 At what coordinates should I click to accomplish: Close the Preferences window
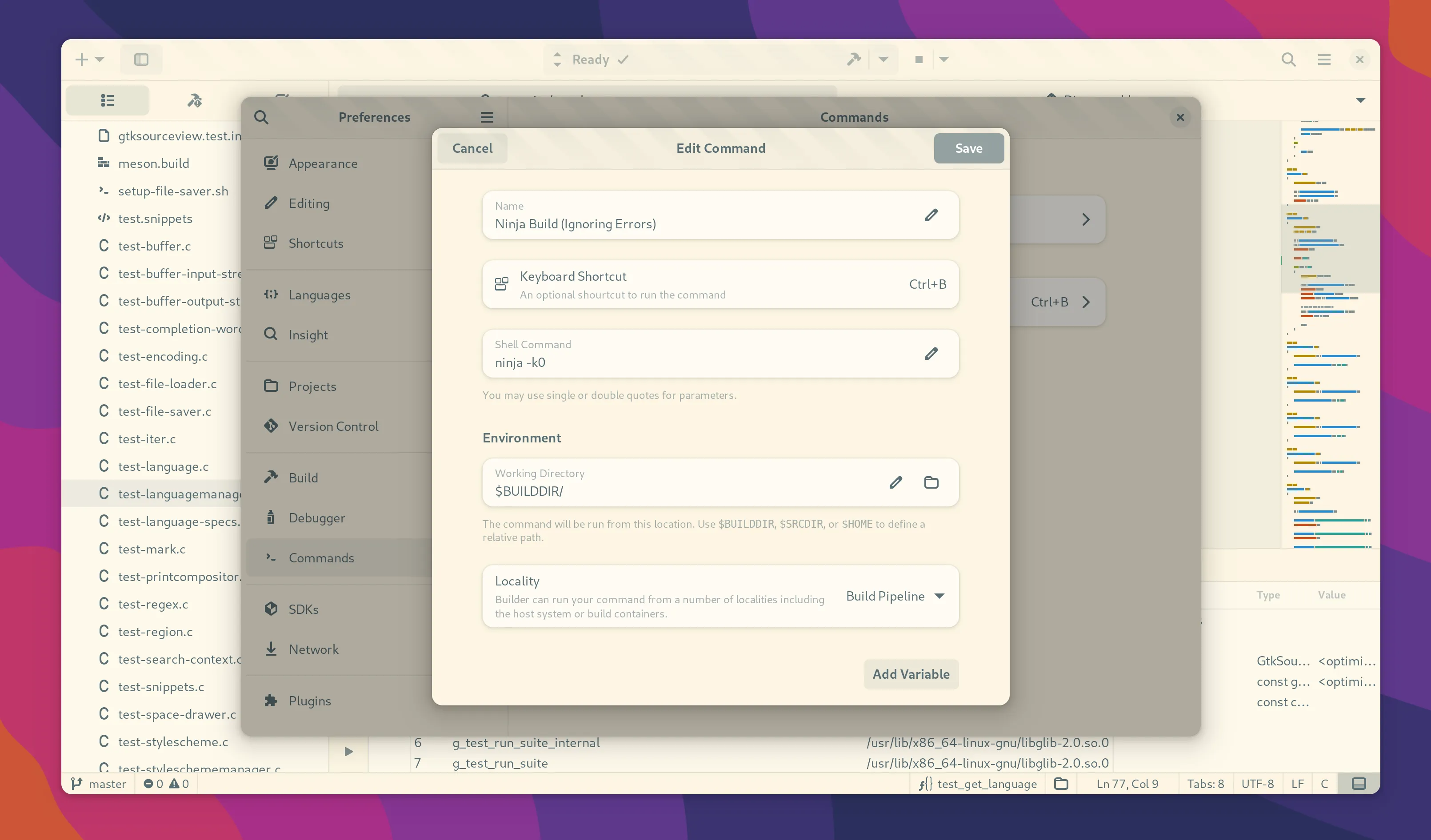[x=1180, y=117]
